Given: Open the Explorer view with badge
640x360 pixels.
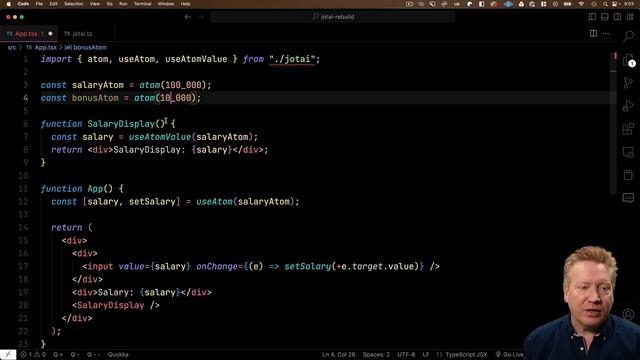Looking at the screenshot, I should point(628,60).
